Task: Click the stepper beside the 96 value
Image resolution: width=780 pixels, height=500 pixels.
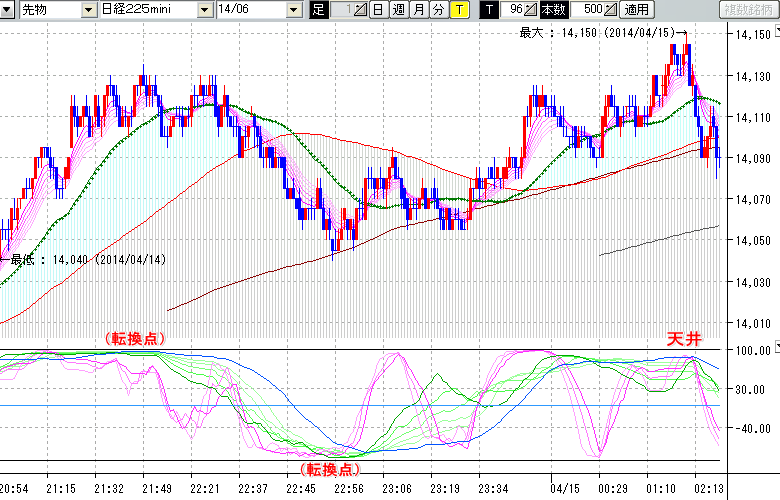Action: (531, 10)
